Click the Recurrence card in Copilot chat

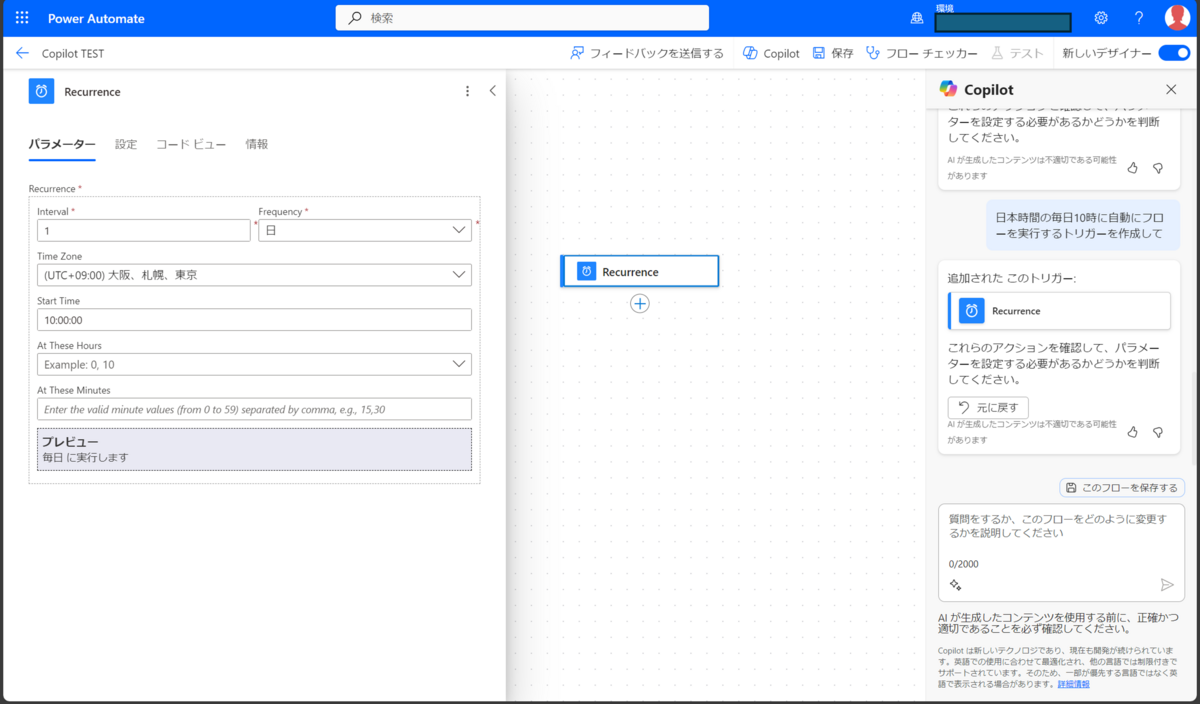pos(1059,311)
